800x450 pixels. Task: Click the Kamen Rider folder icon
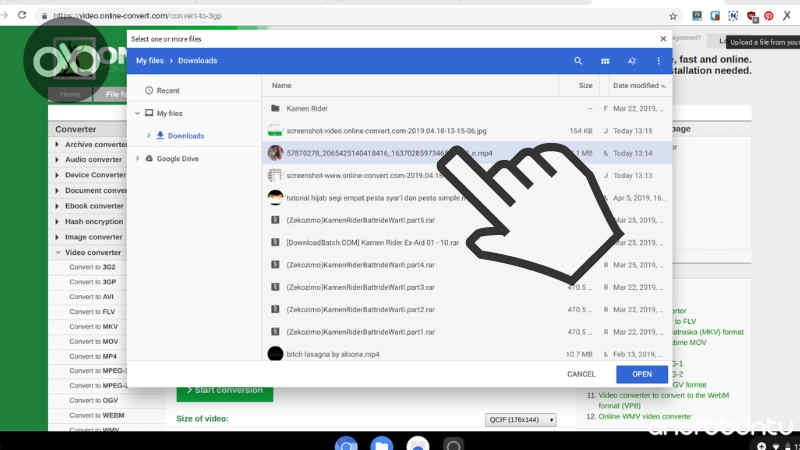pyautogui.click(x=275, y=108)
